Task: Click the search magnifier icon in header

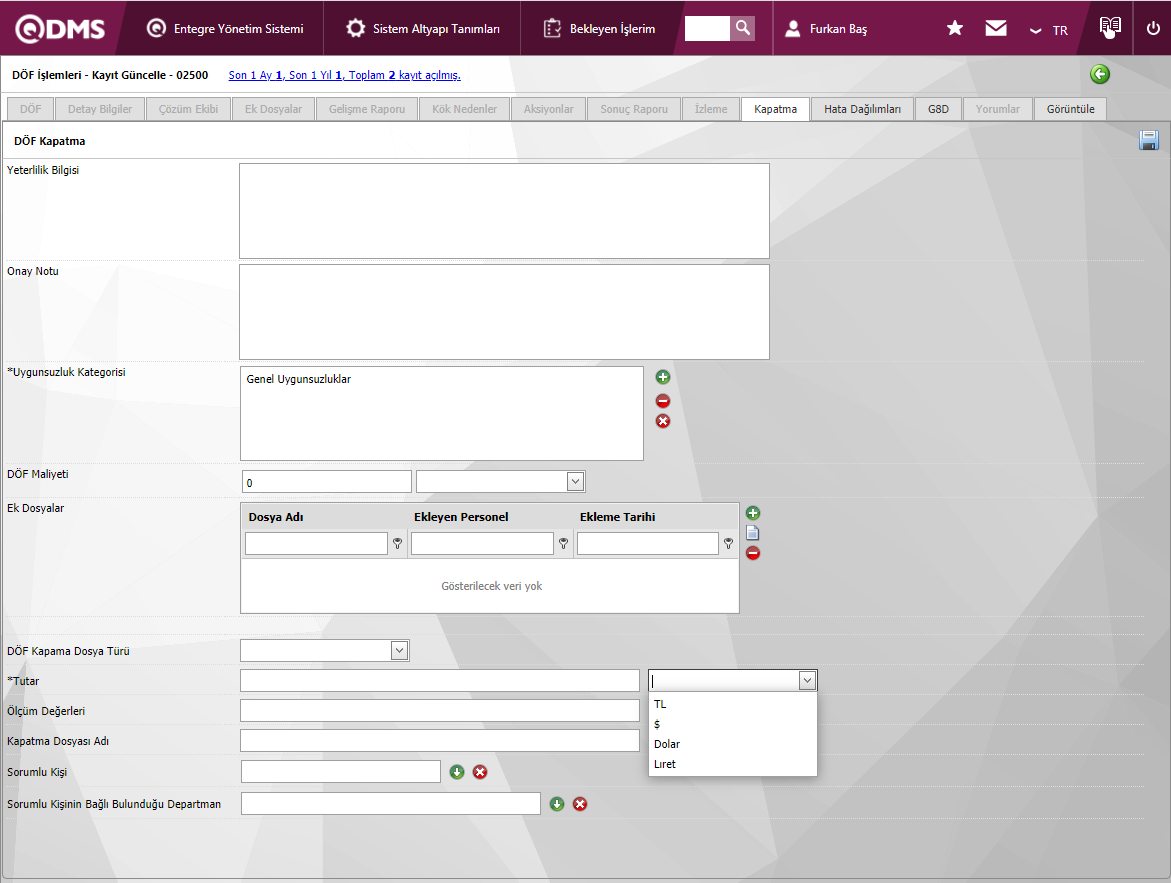Action: click(x=742, y=28)
